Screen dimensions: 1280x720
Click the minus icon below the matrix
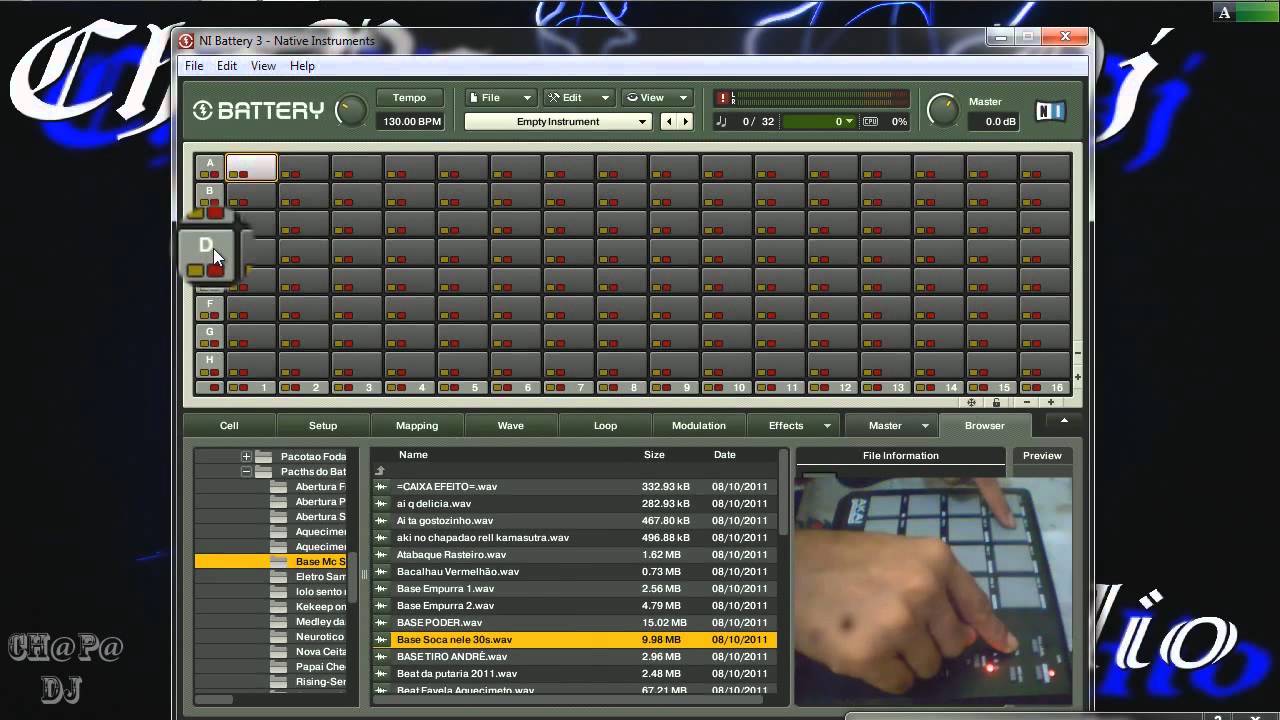tap(1027, 402)
